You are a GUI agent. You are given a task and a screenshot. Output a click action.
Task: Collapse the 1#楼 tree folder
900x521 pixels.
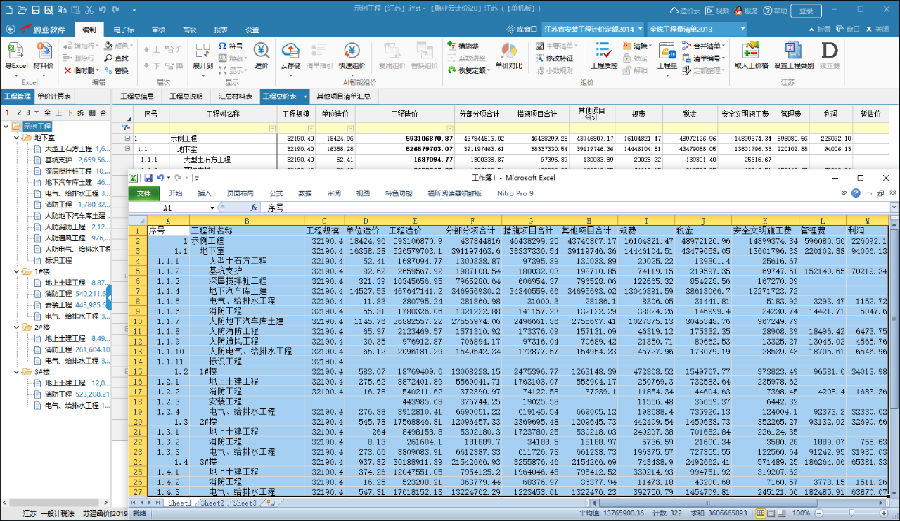(17, 271)
